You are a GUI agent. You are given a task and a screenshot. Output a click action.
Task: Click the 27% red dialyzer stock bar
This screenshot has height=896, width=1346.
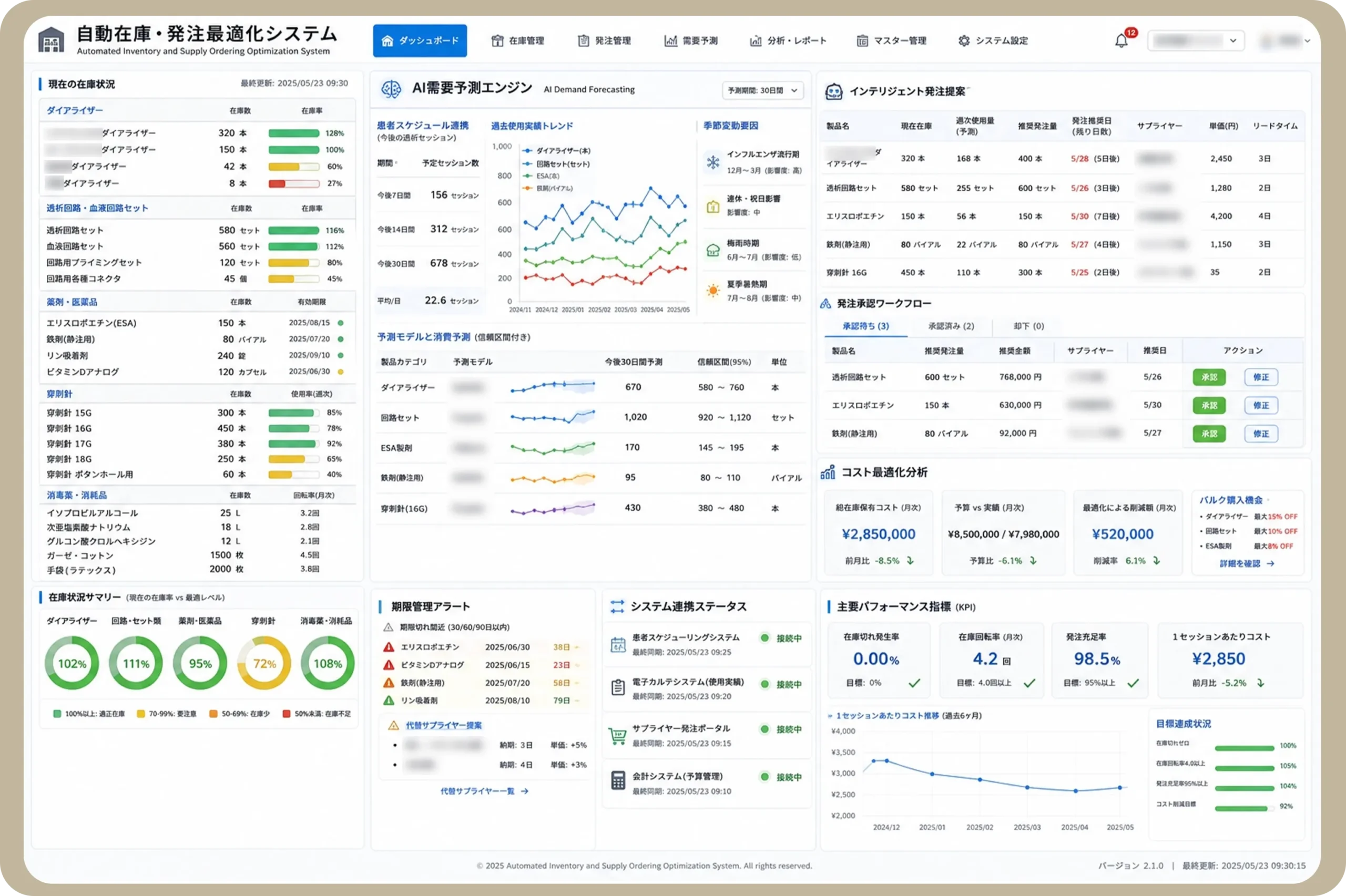294,183
